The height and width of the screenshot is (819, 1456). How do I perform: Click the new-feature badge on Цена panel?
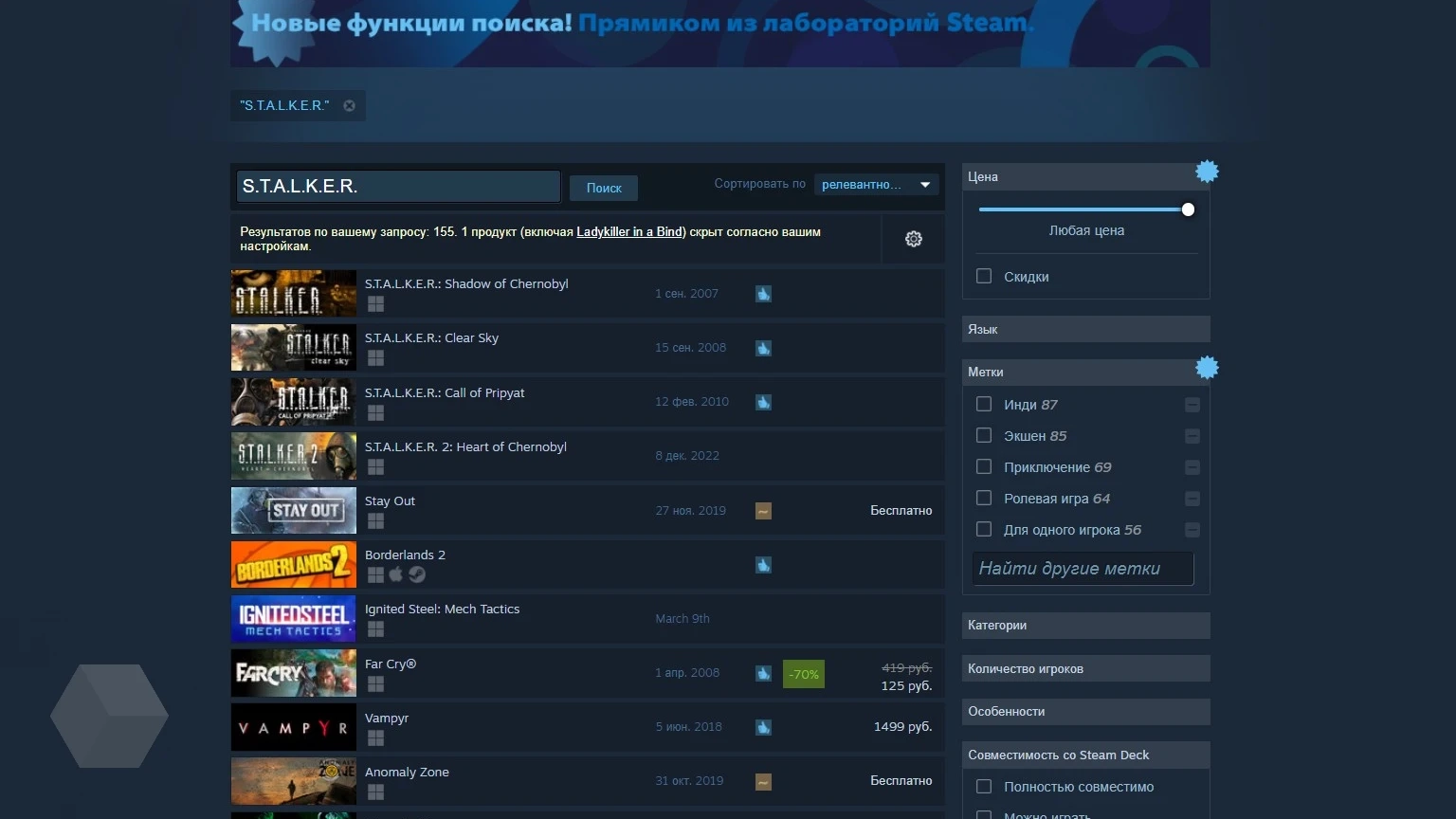pos(1207,172)
